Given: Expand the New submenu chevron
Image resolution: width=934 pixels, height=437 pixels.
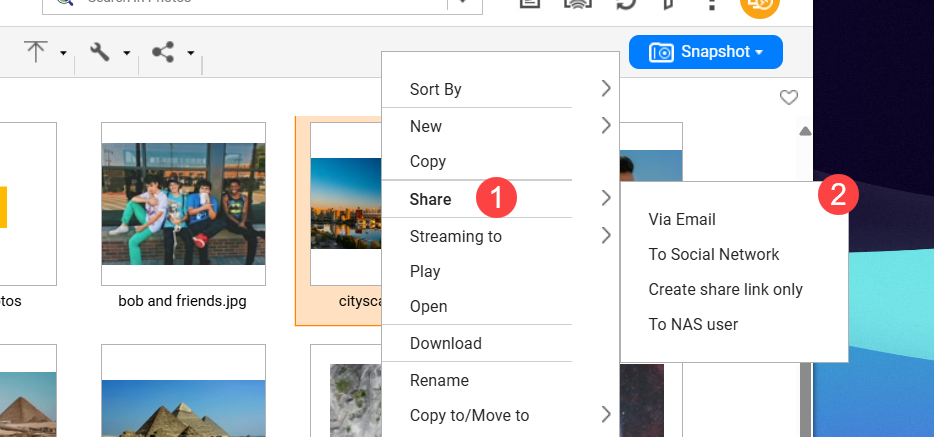Looking at the screenshot, I should pos(606,126).
